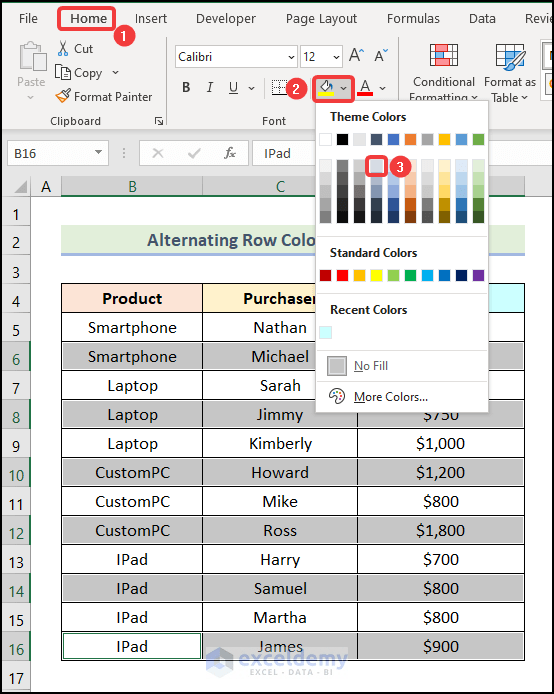The image size is (554, 694).
Task: Toggle Bold formatting
Action: click(186, 88)
